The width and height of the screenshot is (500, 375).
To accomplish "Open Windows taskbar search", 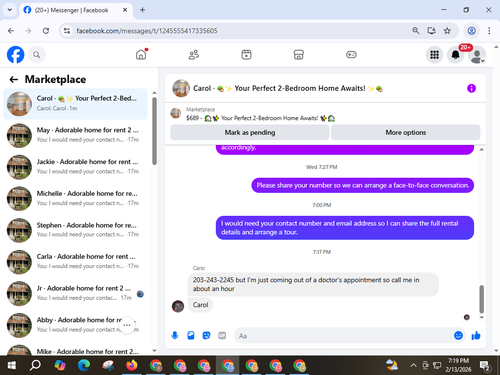I will coord(35,365).
